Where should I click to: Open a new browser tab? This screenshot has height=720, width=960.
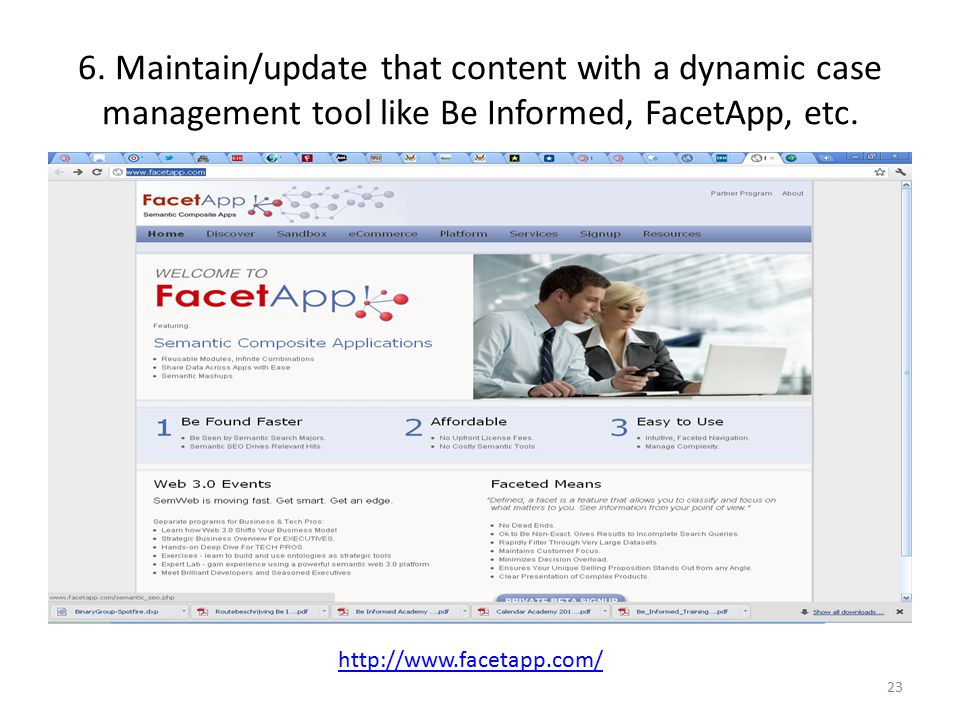[x=827, y=158]
